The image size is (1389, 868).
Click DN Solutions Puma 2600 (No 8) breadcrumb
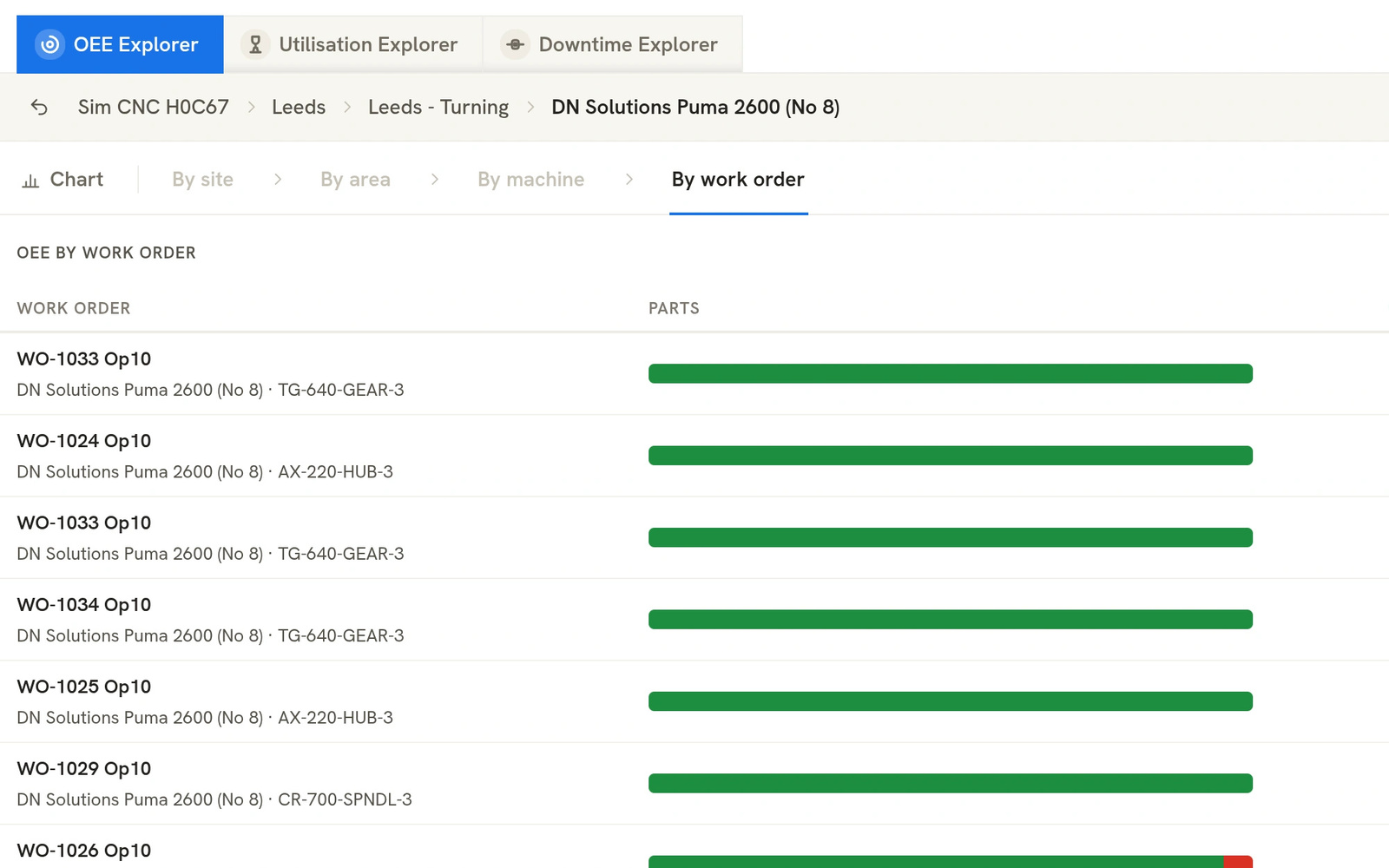(695, 107)
